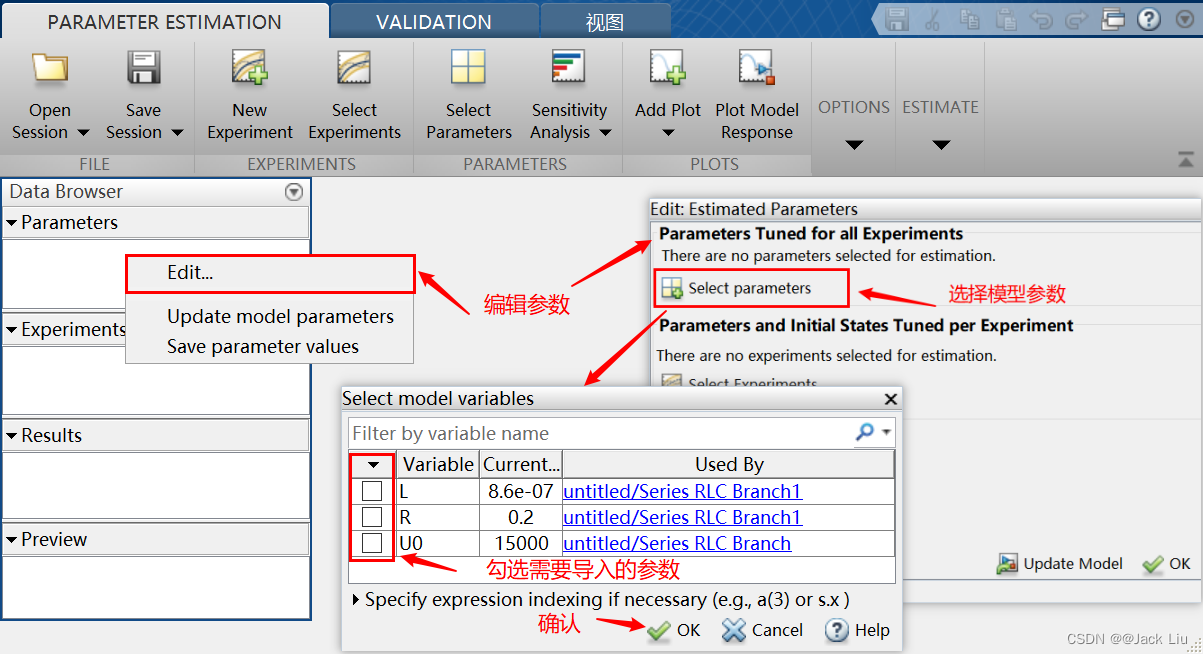This screenshot has width=1203, height=654.
Task: Click the Redo arrow icon
Action: pos(1076,19)
